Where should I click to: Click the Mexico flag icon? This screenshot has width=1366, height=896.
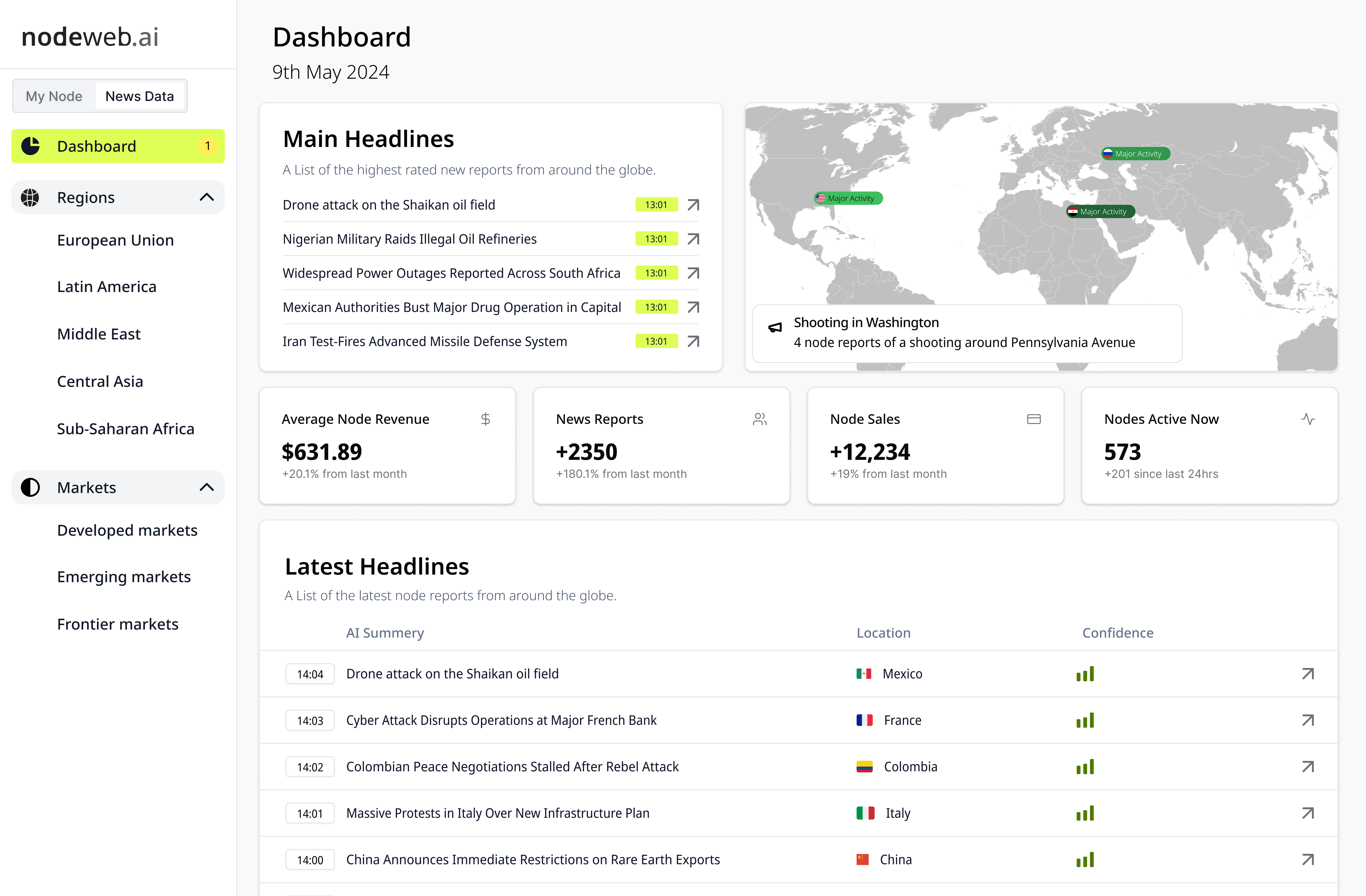tap(864, 673)
